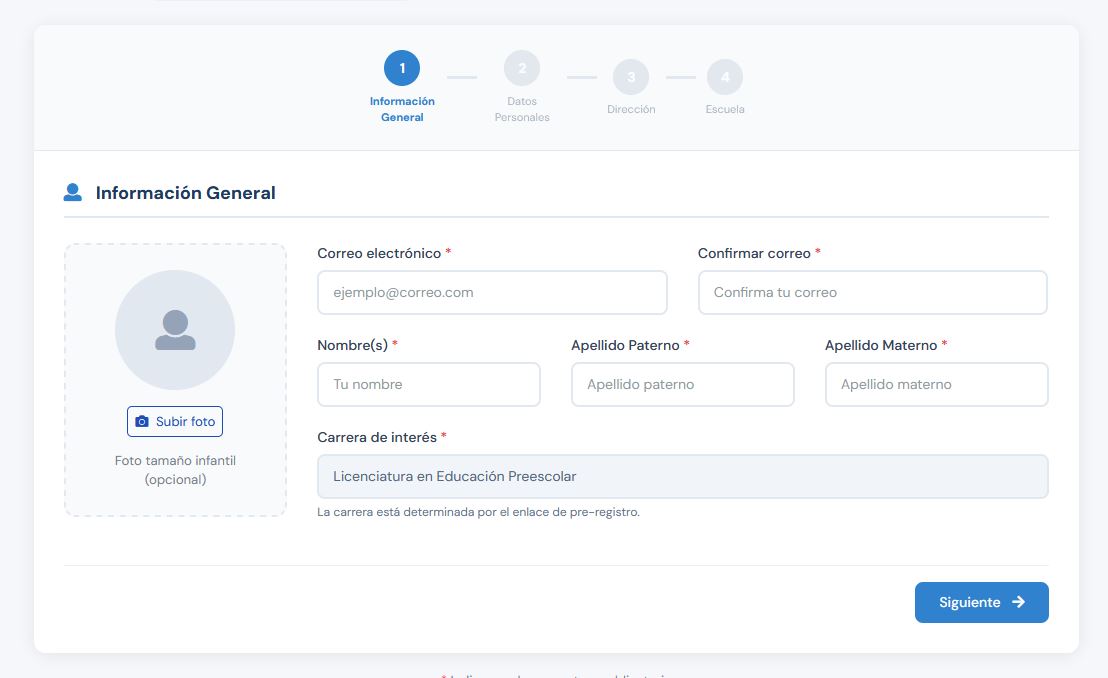This screenshot has width=1108, height=678.
Task: Focus the Apellido Materno input field
Action: click(936, 385)
